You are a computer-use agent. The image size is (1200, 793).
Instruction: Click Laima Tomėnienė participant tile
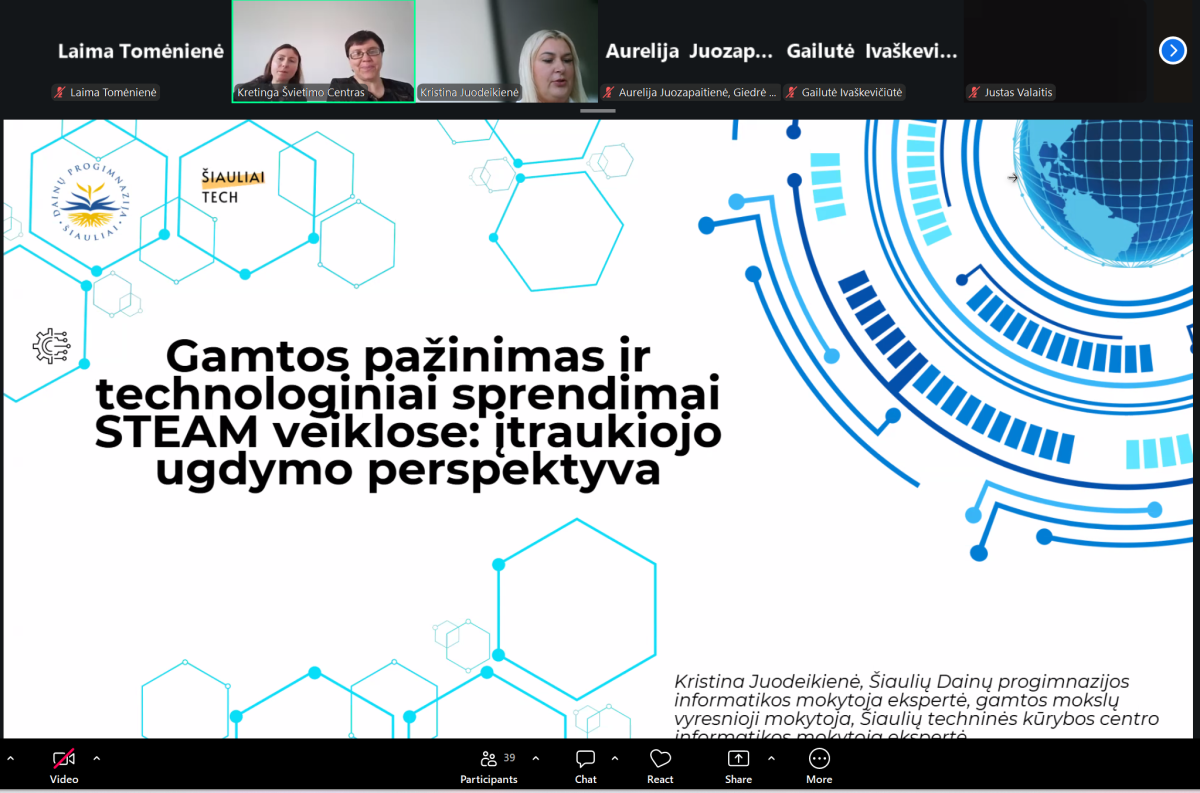pos(140,51)
